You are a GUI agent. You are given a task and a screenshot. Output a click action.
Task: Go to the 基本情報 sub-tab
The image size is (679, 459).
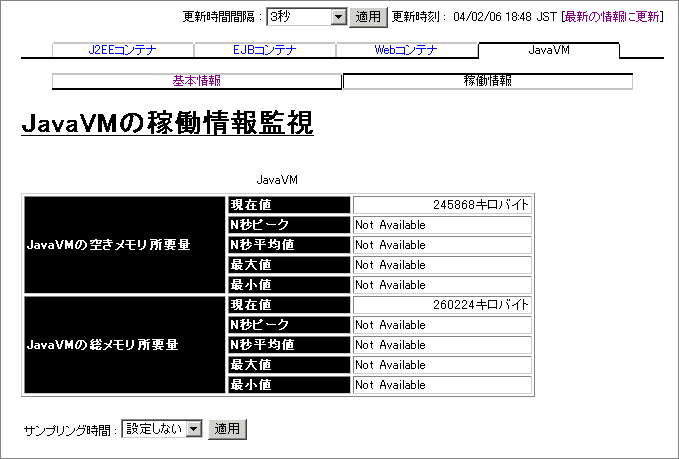pos(197,81)
